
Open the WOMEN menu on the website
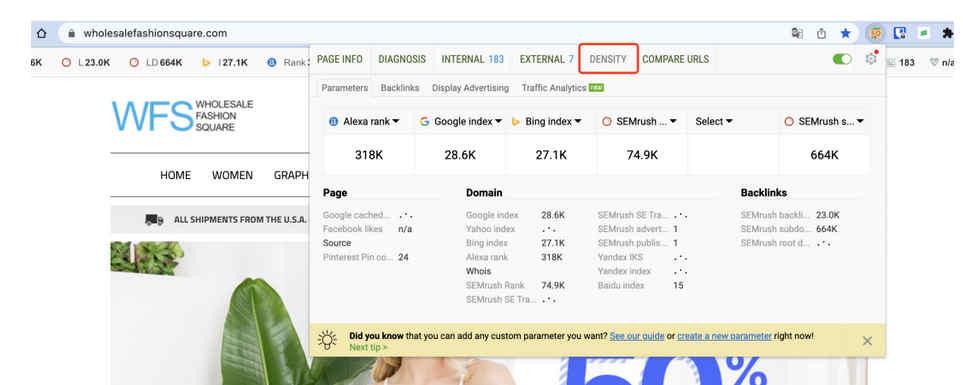(x=232, y=175)
